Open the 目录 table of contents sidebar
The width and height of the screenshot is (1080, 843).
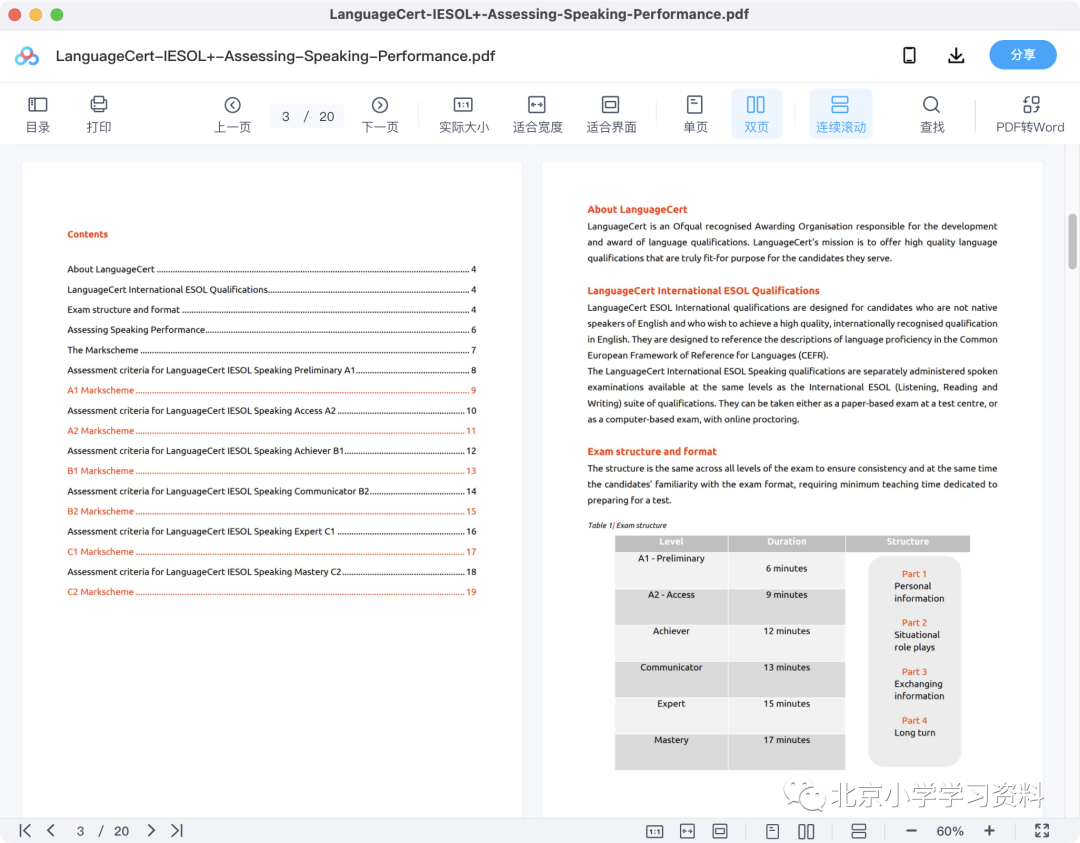(37, 114)
